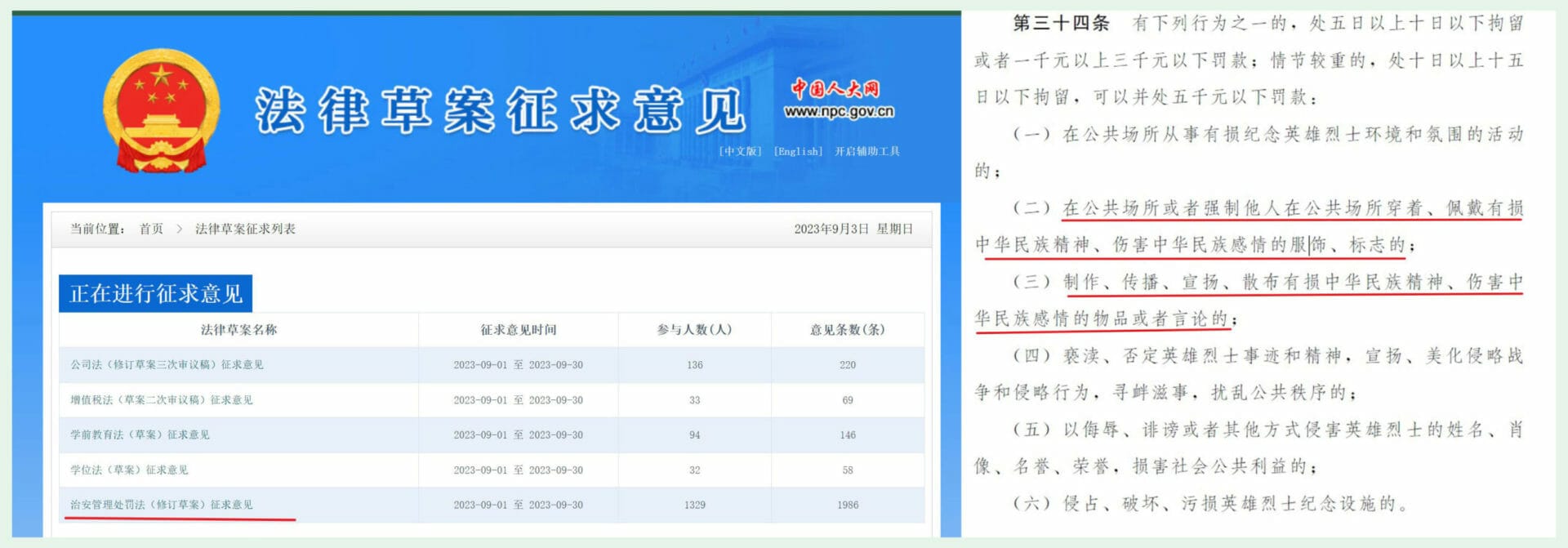Open 公司法（修订草案三次审议稿）征求意见
Viewport: 1568px width, 548px height.
(167, 365)
